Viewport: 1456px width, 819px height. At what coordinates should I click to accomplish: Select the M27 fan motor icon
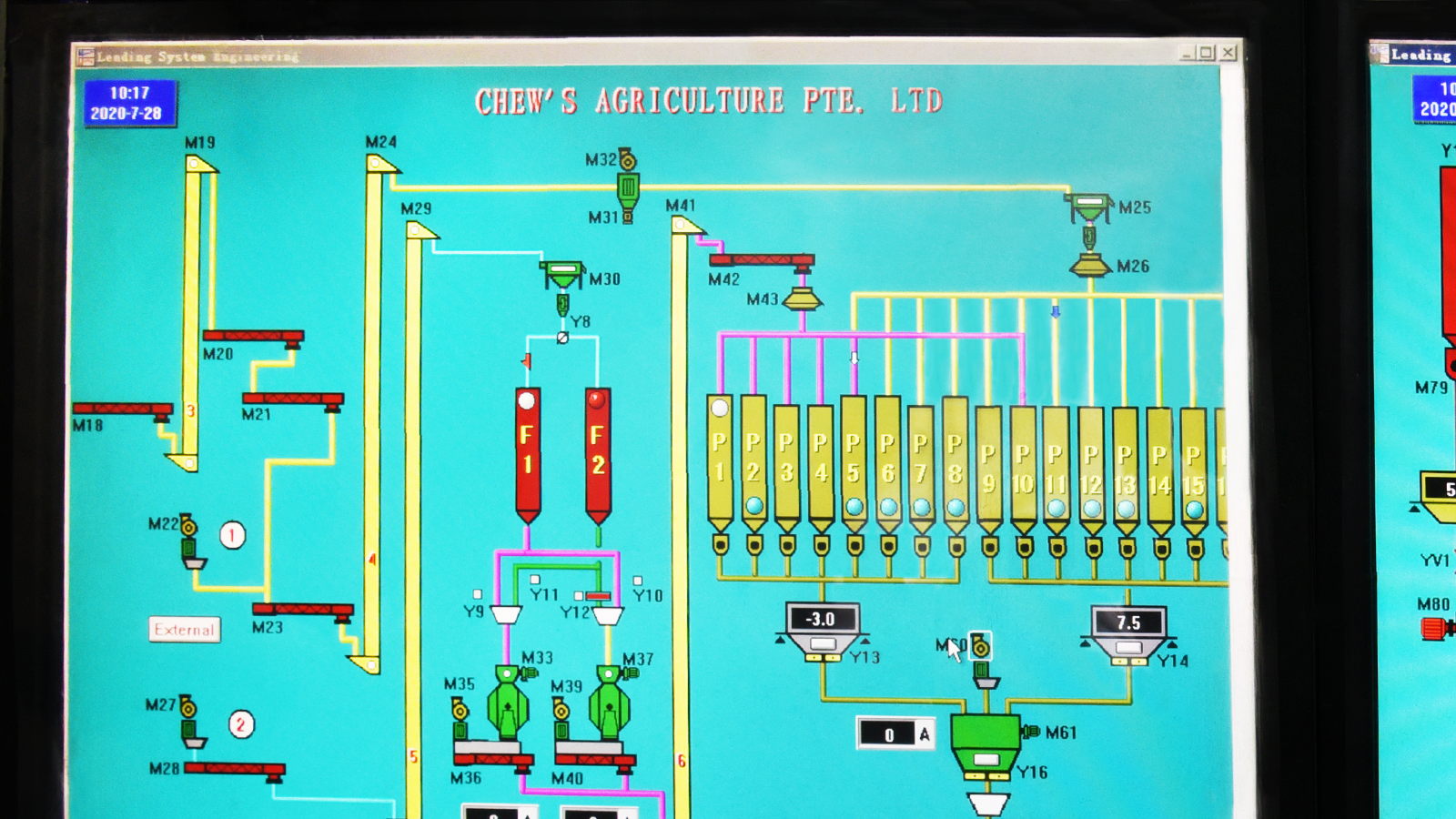click(187, 707)
